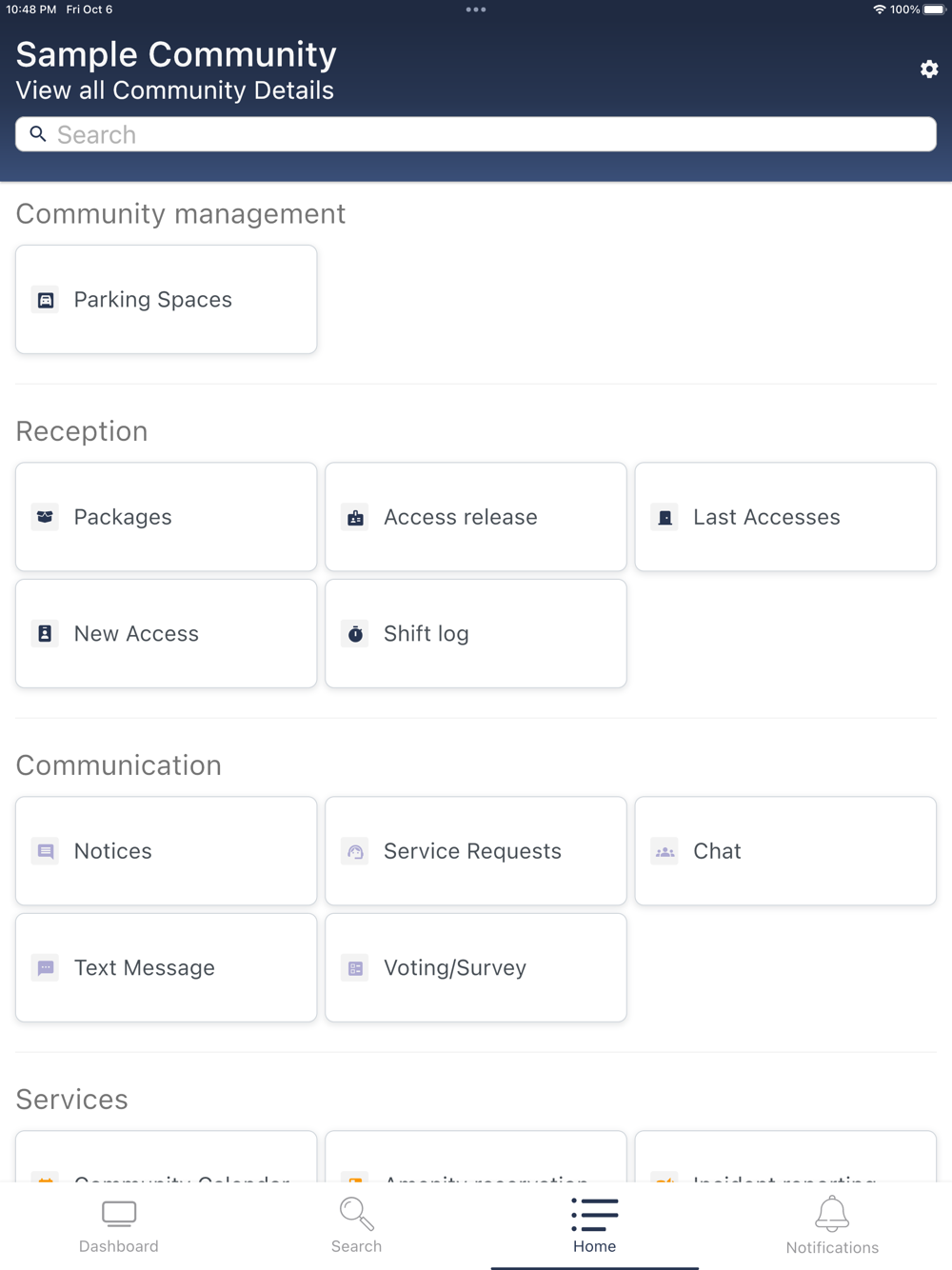This screenshot has height=1270, width=952.
Task: Tap the battery status icon
Action: pos(935,10)
